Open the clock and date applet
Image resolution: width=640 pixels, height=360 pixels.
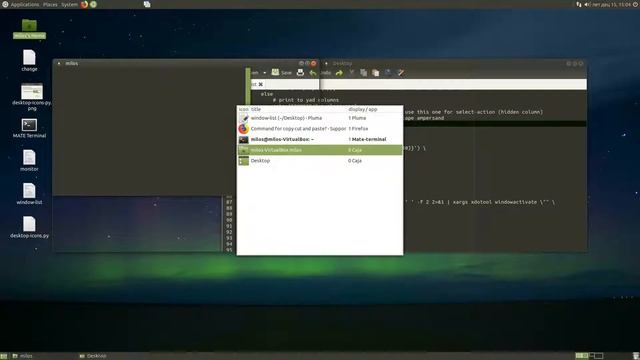(611, 4)
